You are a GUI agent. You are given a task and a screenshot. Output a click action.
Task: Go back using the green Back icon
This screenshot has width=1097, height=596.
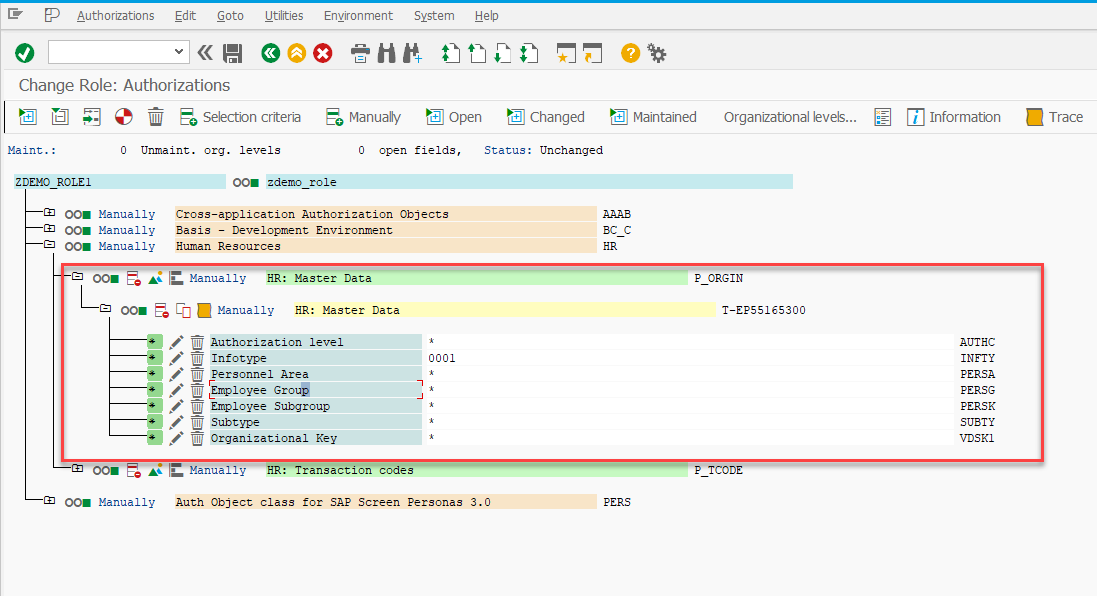click(271, 53)
